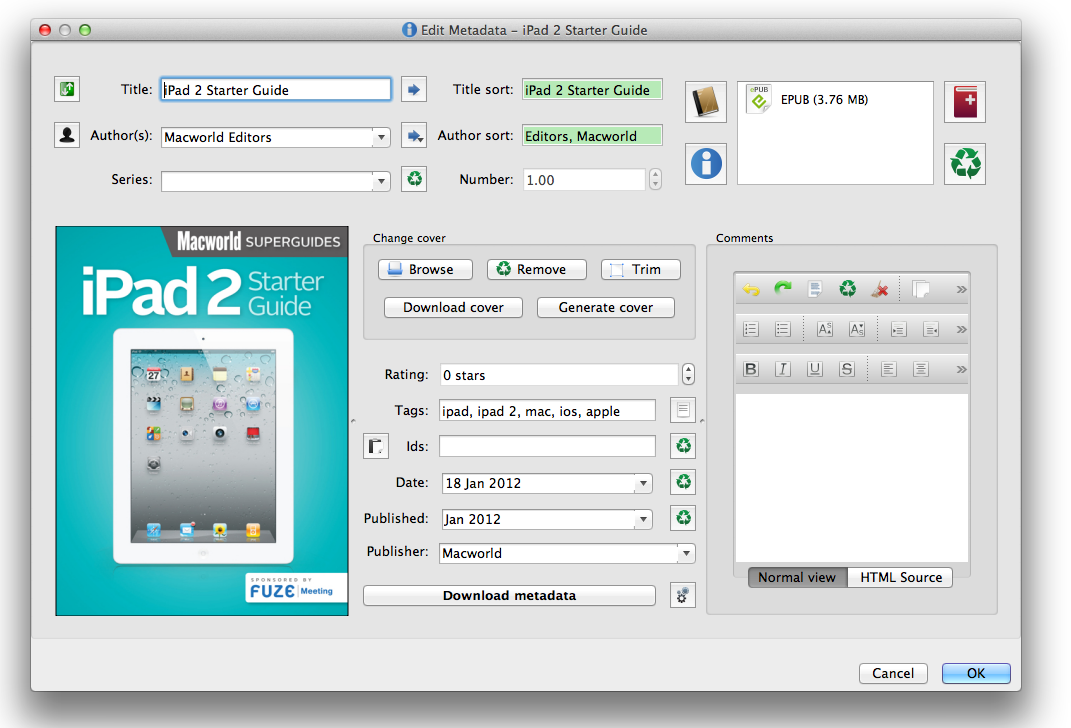Expand the overflow chevron in the bold/italic toolbar row
The width and height of the screenshot is (1071, 728).
tap(961, 369)
